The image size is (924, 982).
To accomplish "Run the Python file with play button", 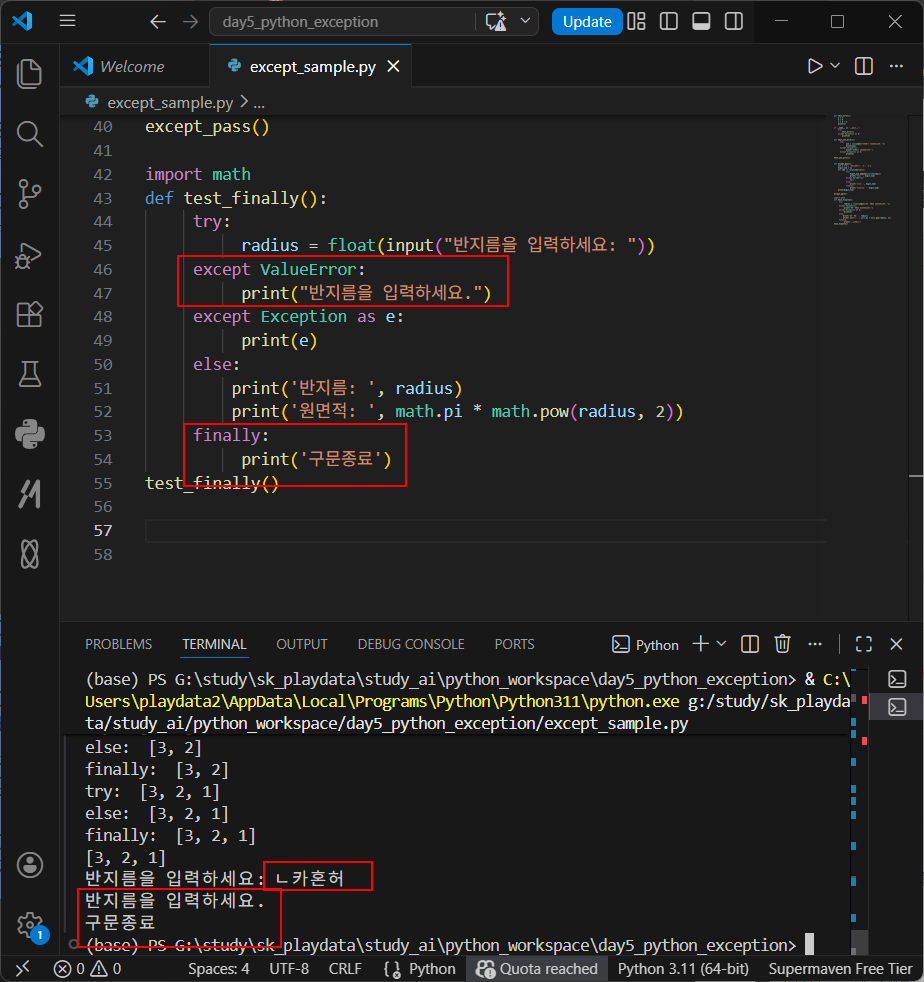I will (x=814, y=66).
